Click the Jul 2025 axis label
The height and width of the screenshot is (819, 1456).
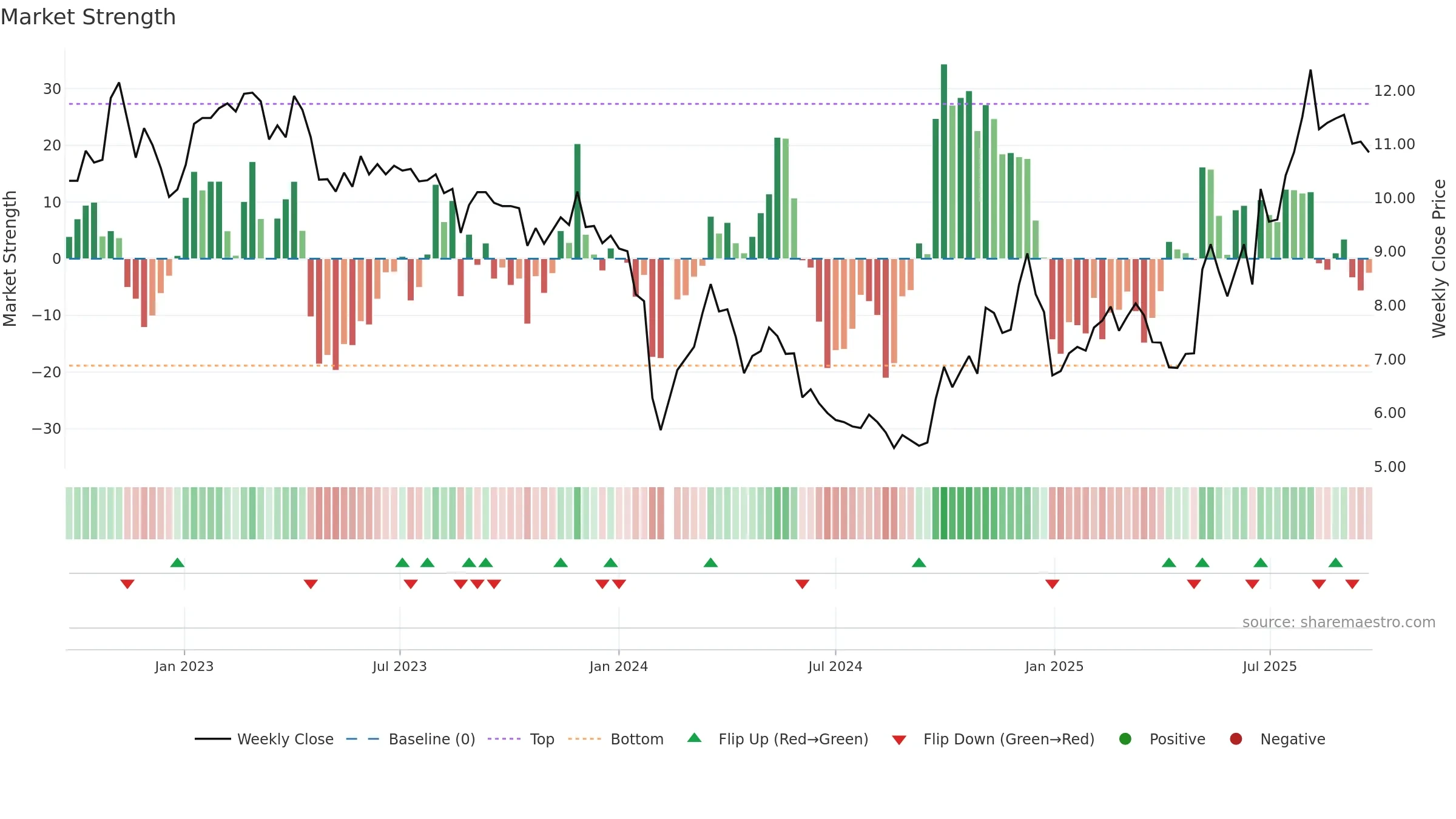[1270, 666]
